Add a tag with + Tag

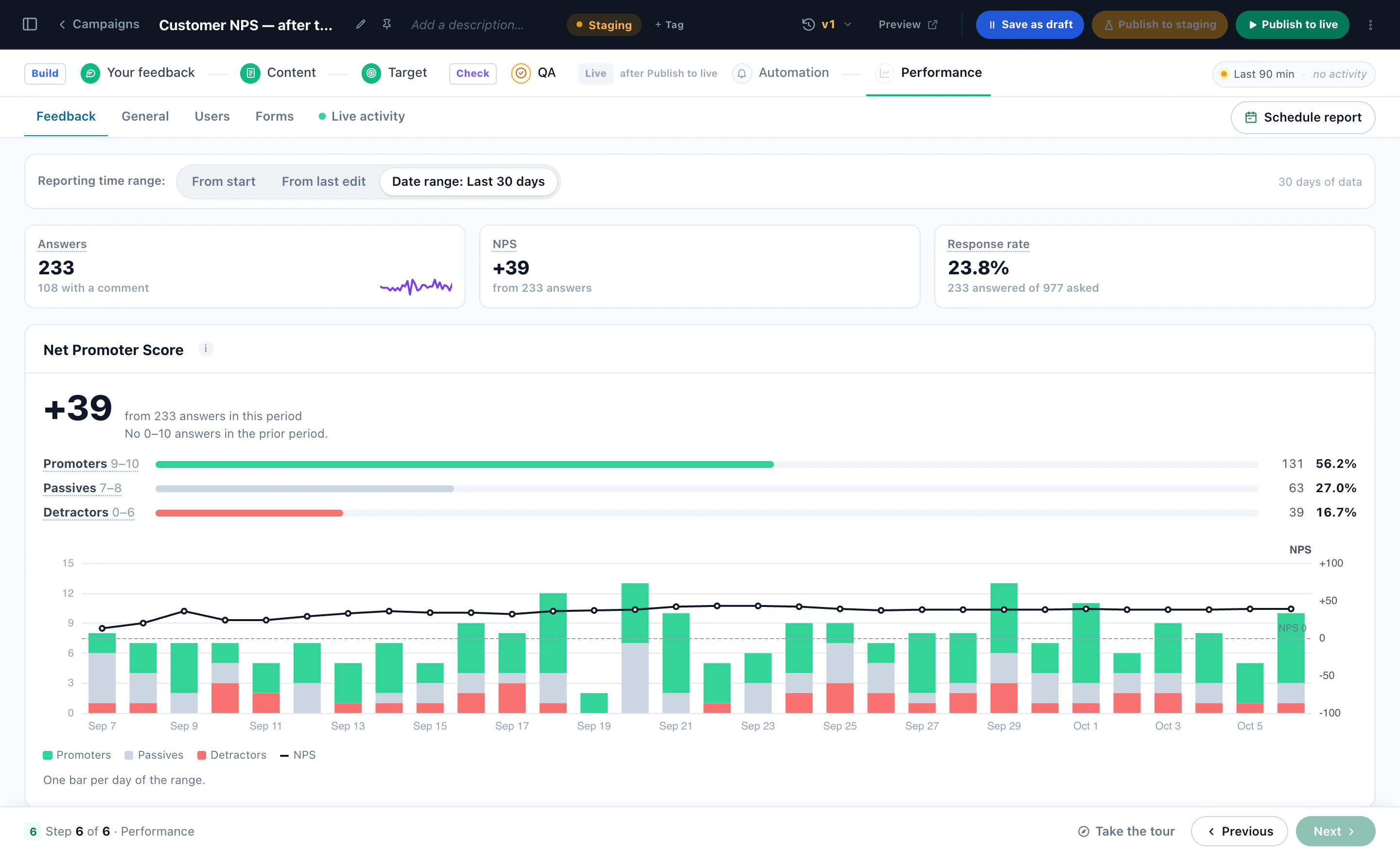point(669,25)
